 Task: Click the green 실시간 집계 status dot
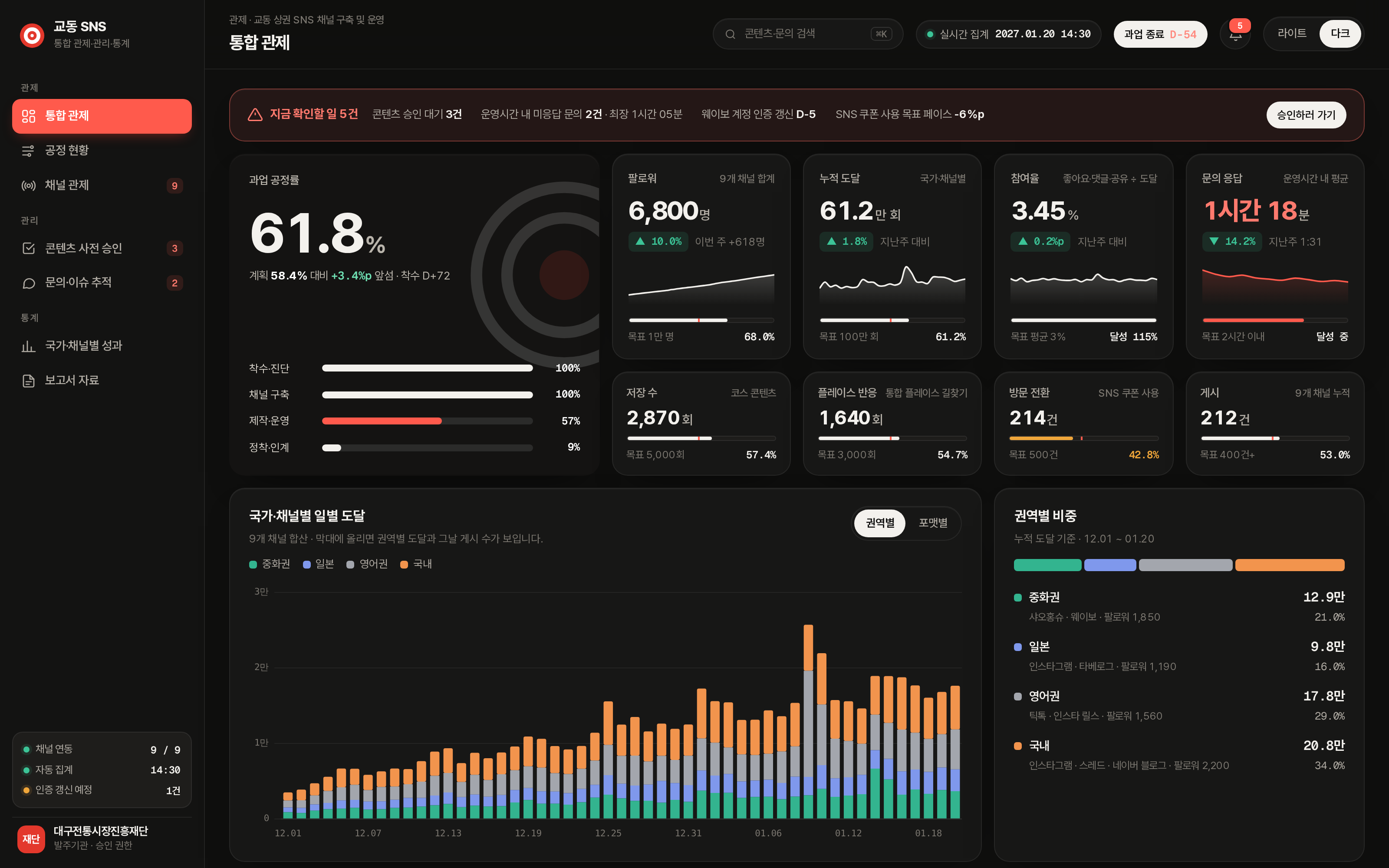tap(930, 34)
